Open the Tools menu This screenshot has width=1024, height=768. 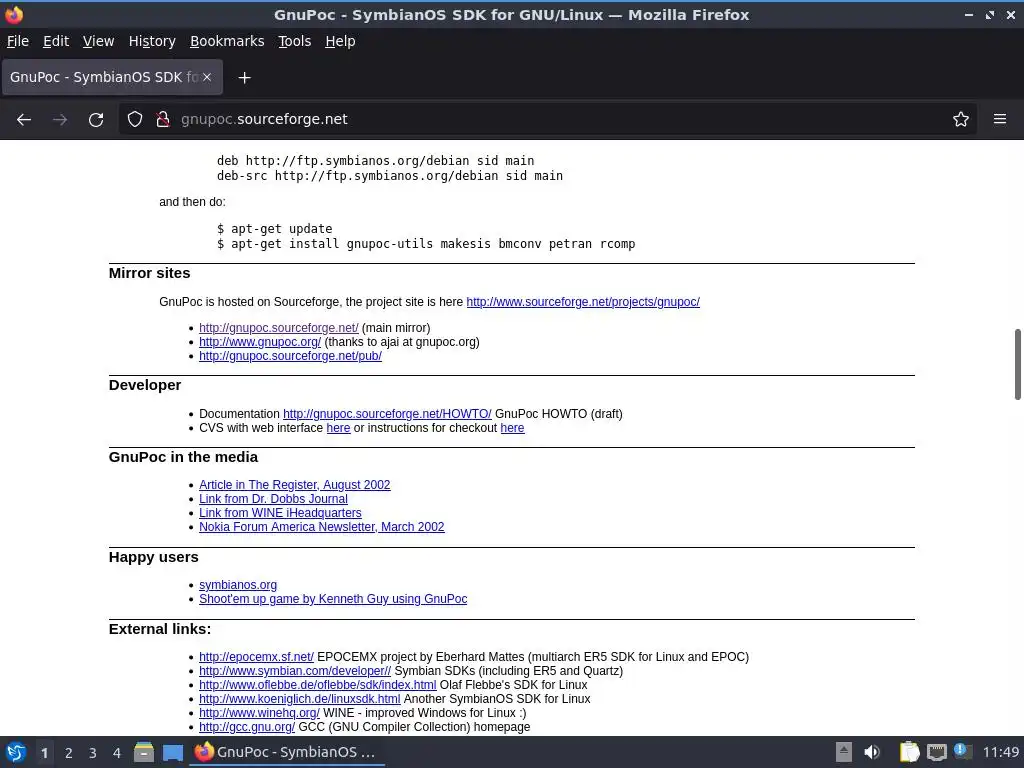(295, 41)
